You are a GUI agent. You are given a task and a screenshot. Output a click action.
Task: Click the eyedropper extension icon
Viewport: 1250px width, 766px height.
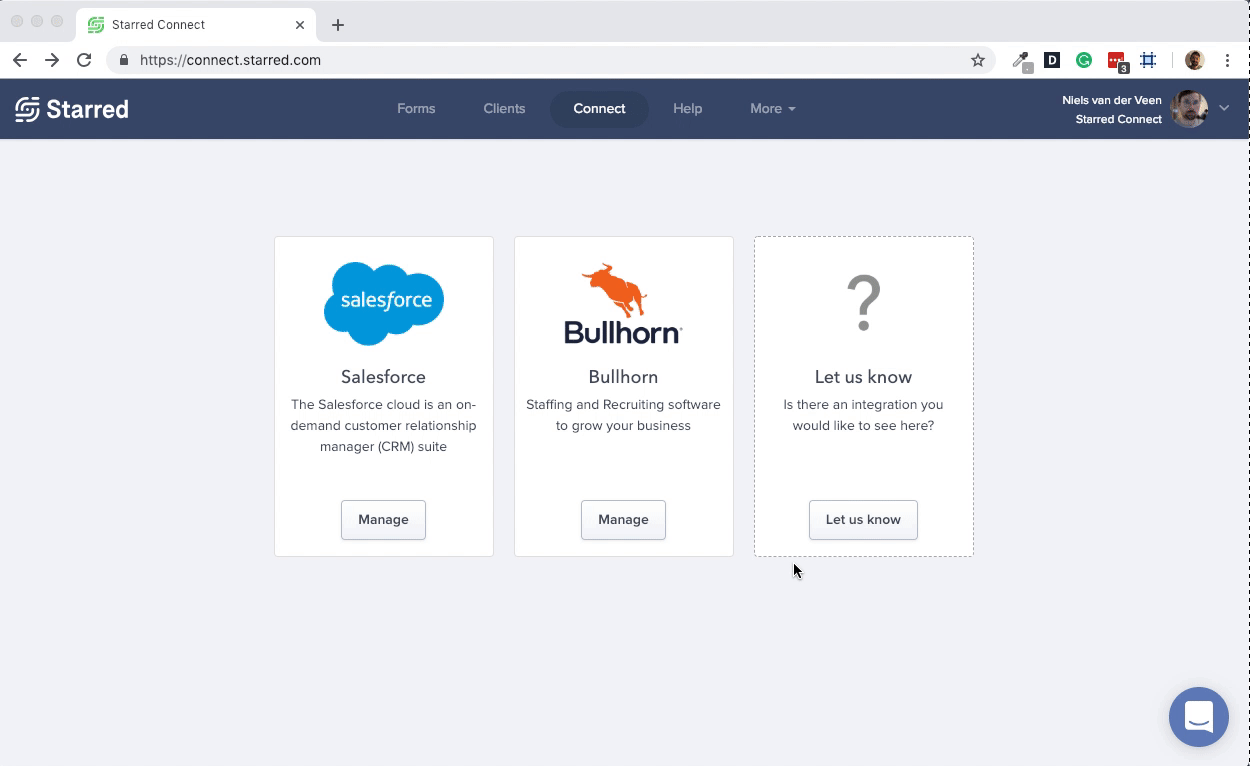point(1022,61)
